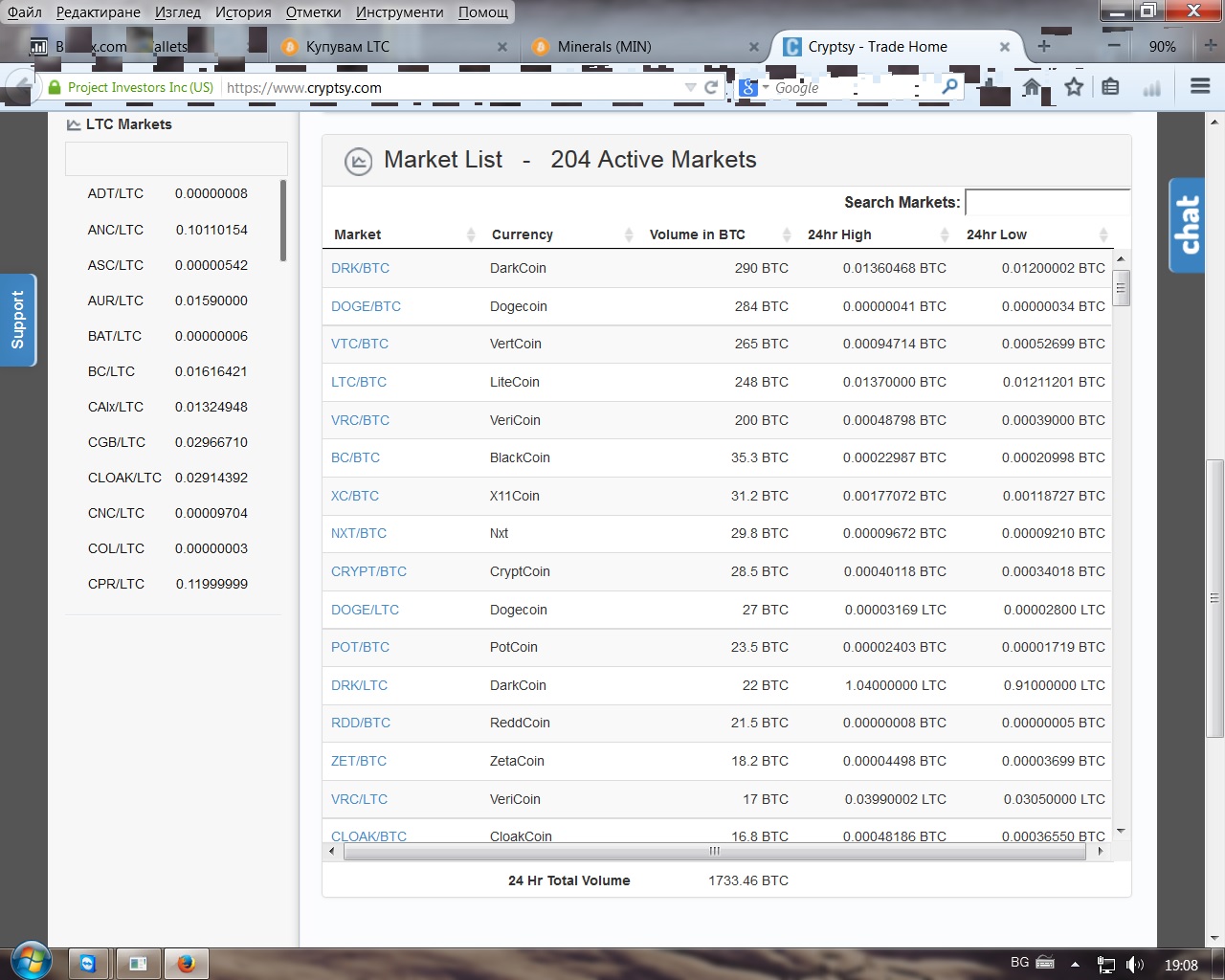
Task: Open the DOGE/LTC market link
Action: pyautogui.click(x=365, y=610)
